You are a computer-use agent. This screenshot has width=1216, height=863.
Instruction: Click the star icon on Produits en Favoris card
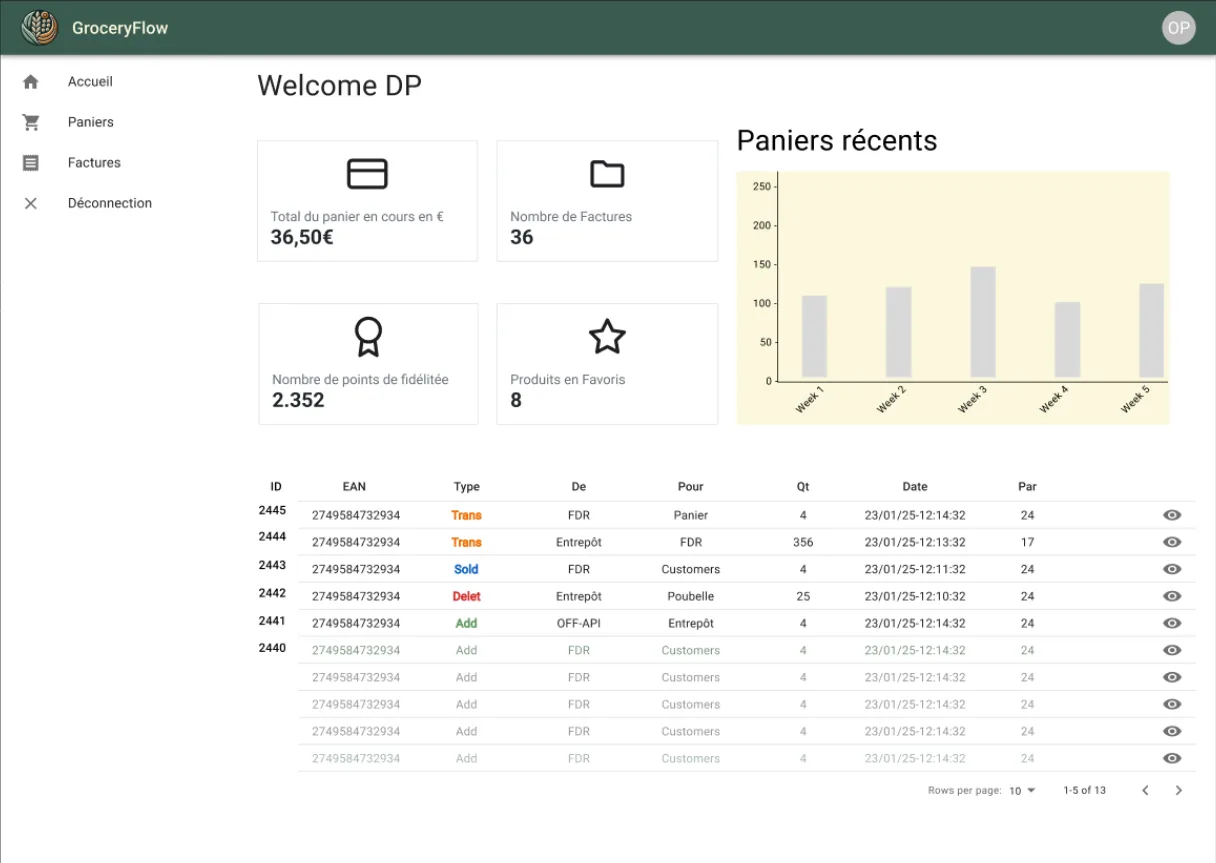click(607, 337)
